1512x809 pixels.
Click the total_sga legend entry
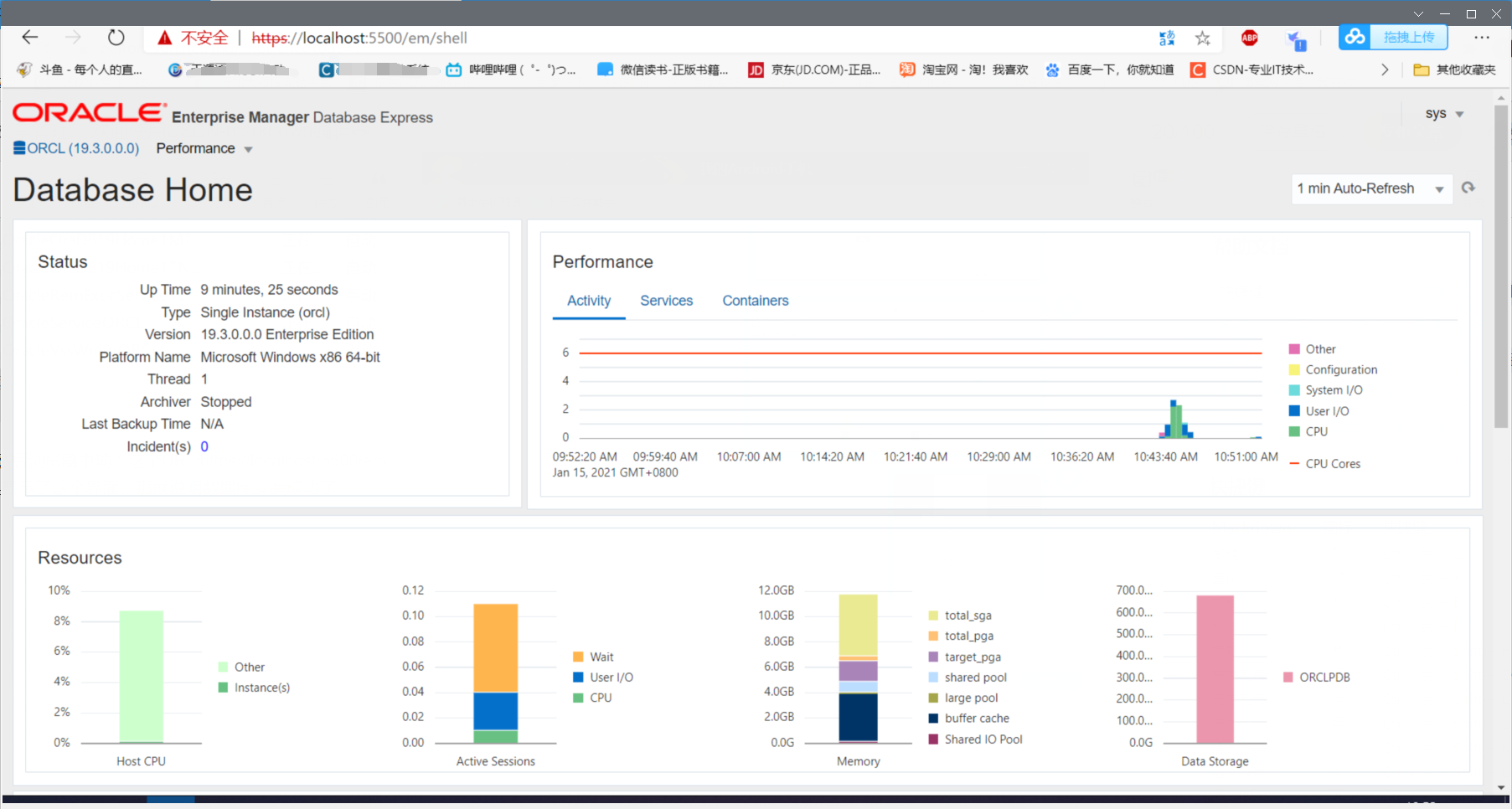[x=960, y=616]
